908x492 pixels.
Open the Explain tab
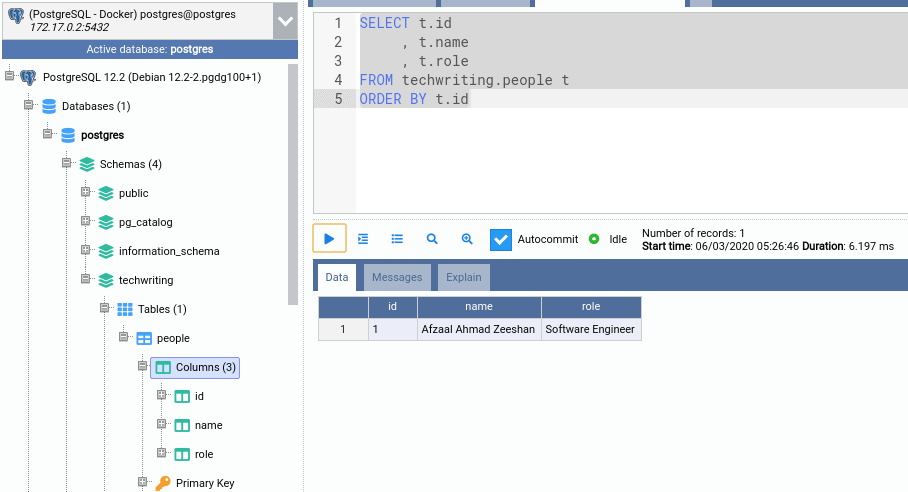click(x=463, y=277)
